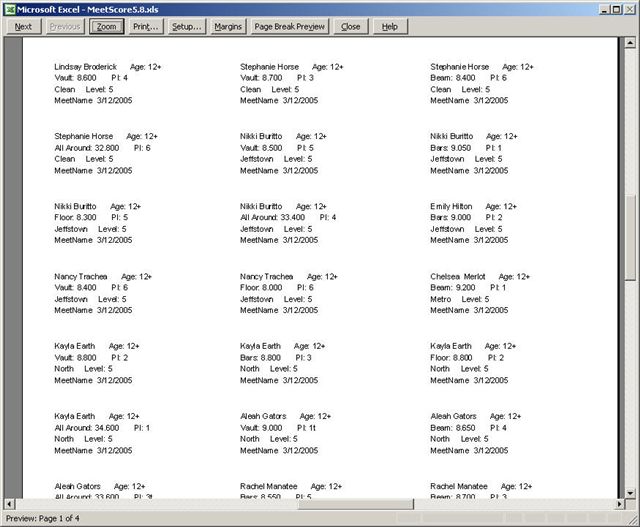Click the horizontal scrollbar left arrow
This screenshot has height=527, width=640.
tap(9, 504)
